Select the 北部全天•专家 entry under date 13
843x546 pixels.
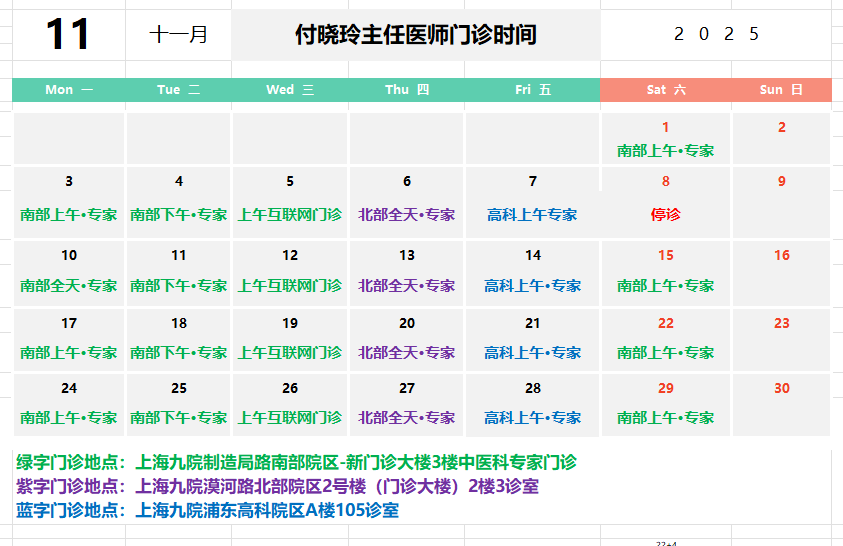click(x=407, y=286)
